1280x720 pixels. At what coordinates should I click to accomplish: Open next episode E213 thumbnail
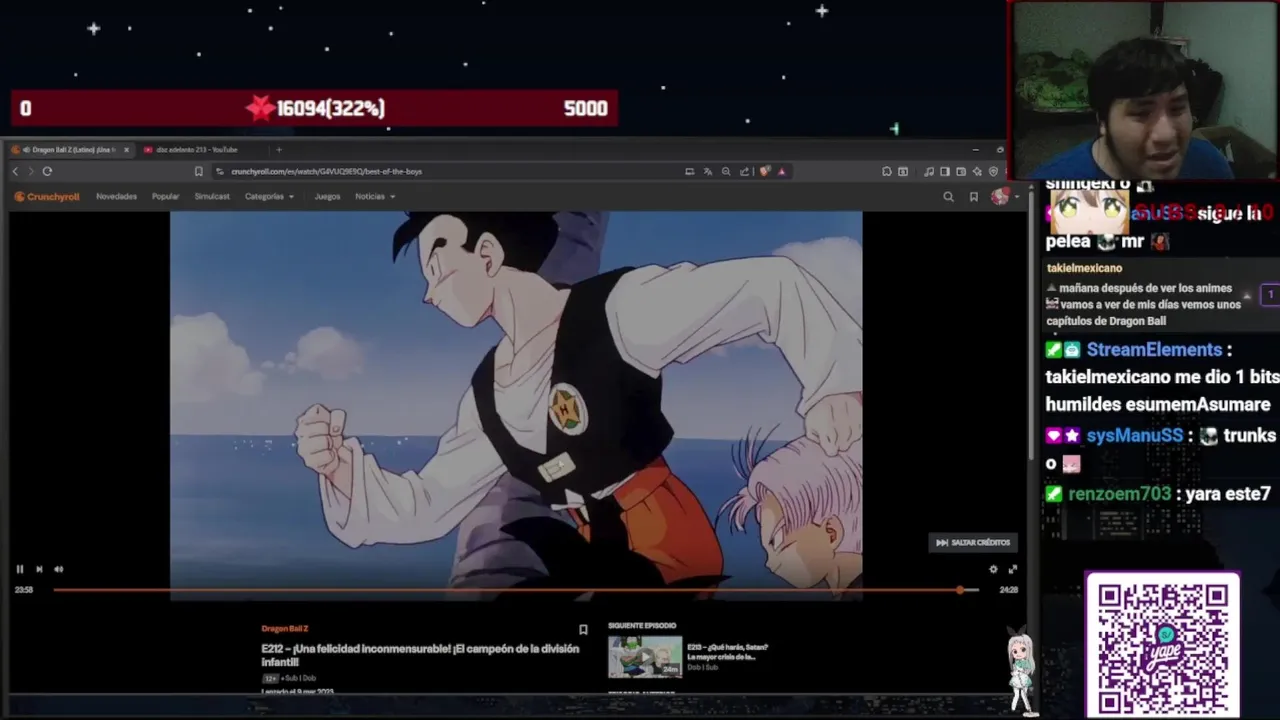click(x=645, y=657)
